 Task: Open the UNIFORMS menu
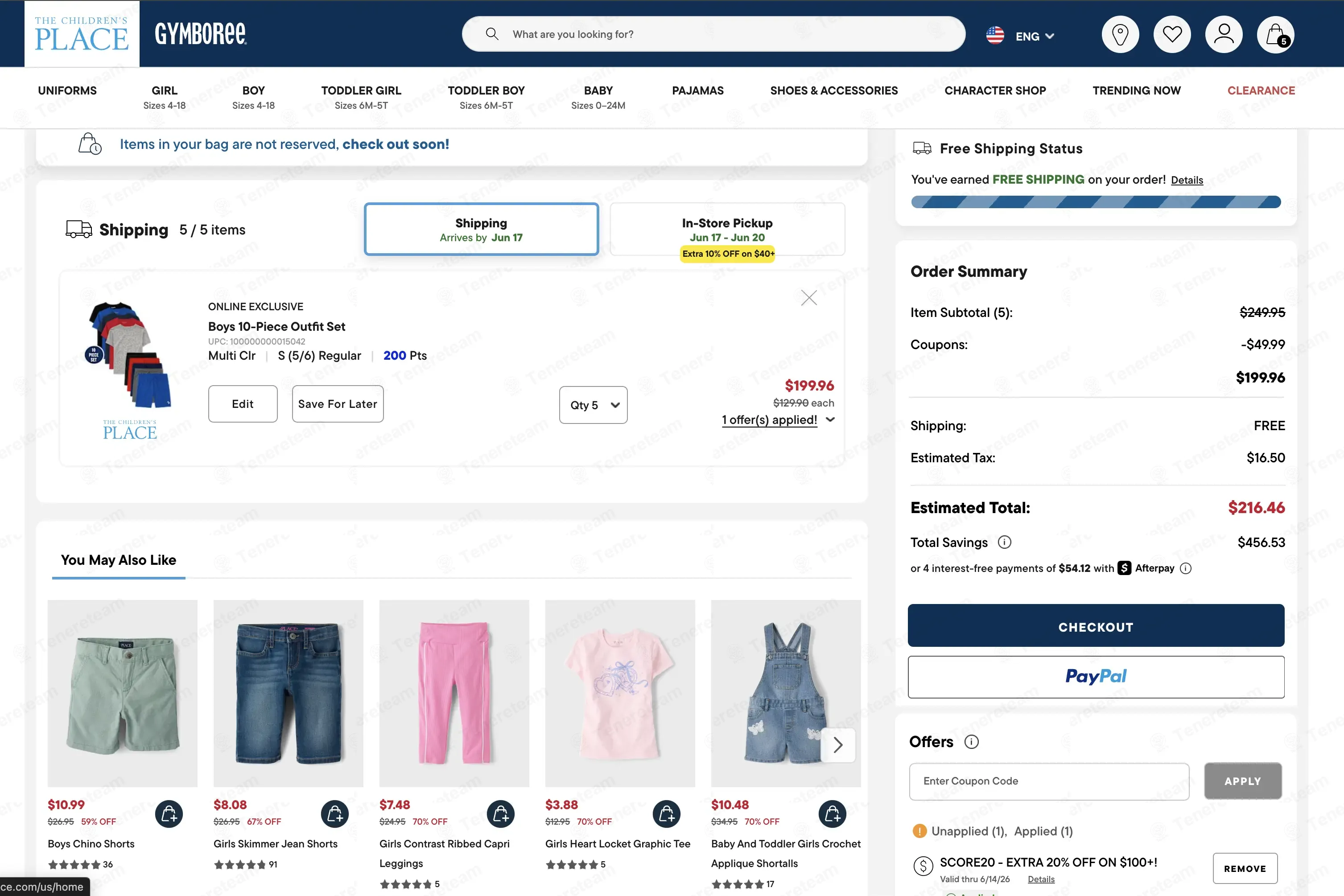point(67,90)
